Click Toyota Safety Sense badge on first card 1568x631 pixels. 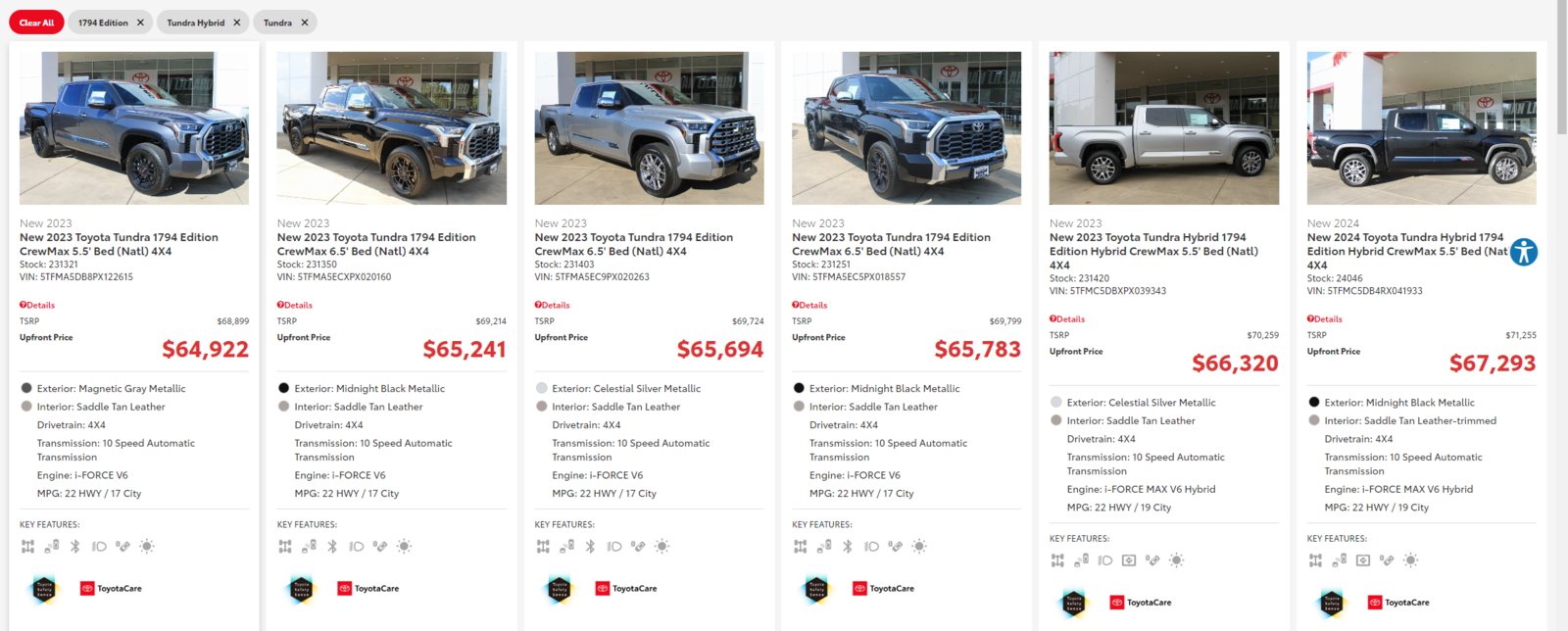pyautogui.click(x=43, y=589)
